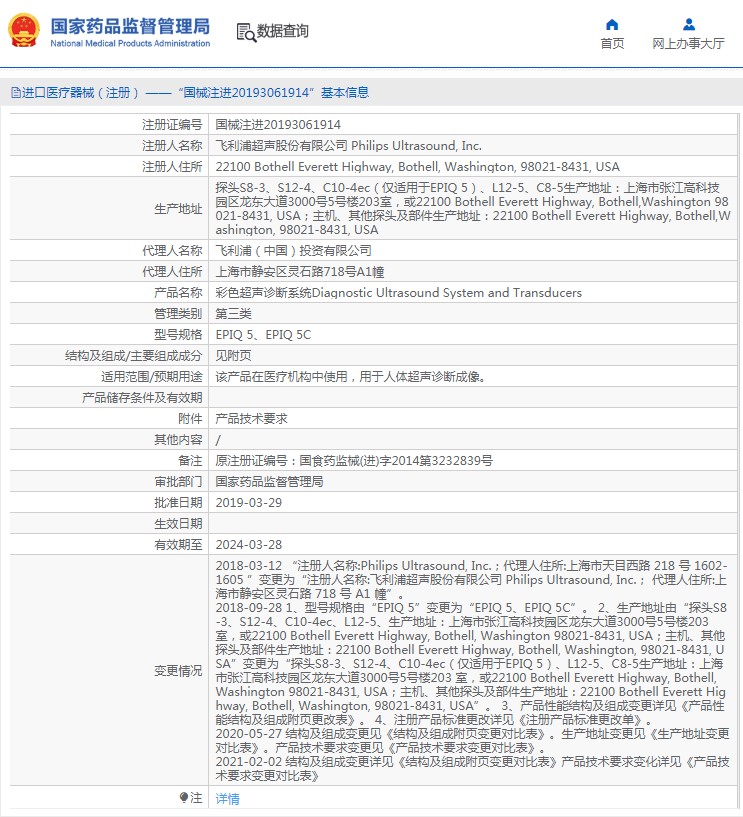This screenshot has width=743, height=817.
Task: Click the bulb icon beside 注
Action: coord(183,798)
